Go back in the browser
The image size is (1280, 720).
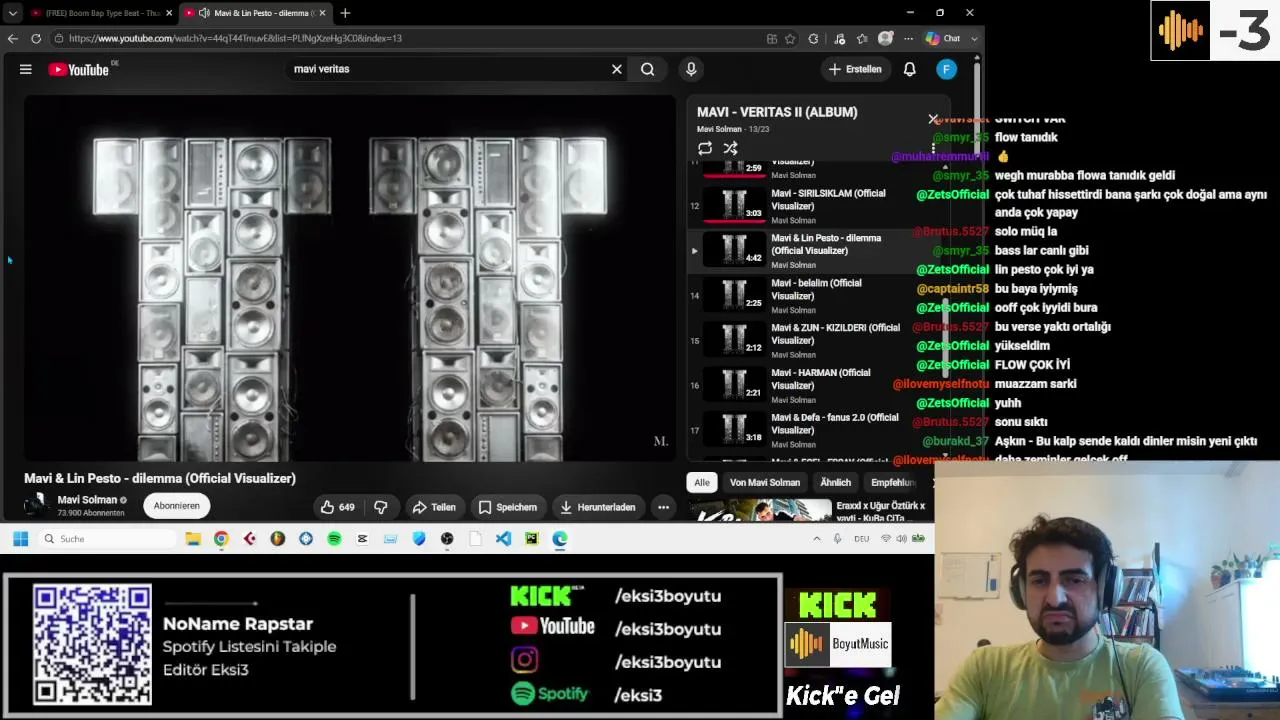pos(13,38)
